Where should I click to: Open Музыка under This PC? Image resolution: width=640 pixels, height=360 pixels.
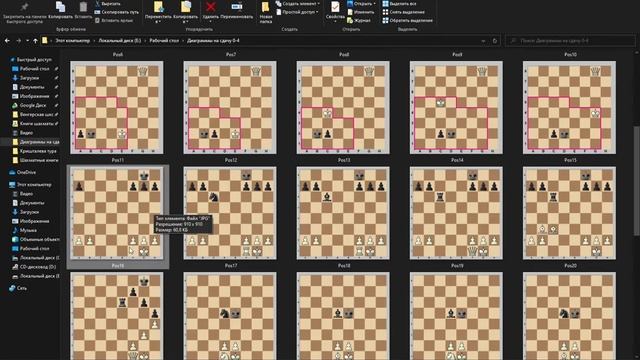[x=28, y=230]
